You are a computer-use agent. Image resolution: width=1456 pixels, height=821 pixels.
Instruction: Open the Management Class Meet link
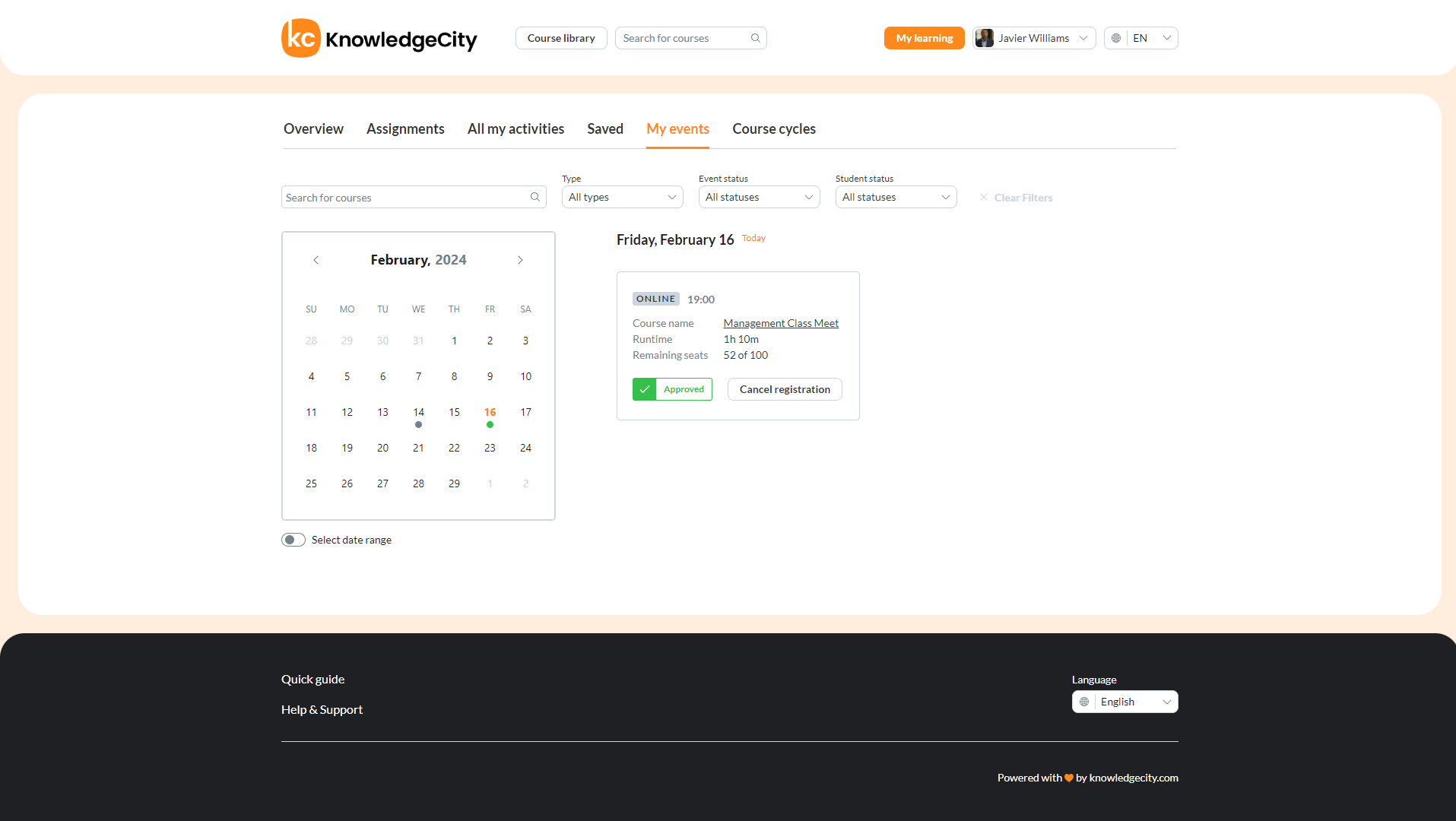[x=780, y=322]
